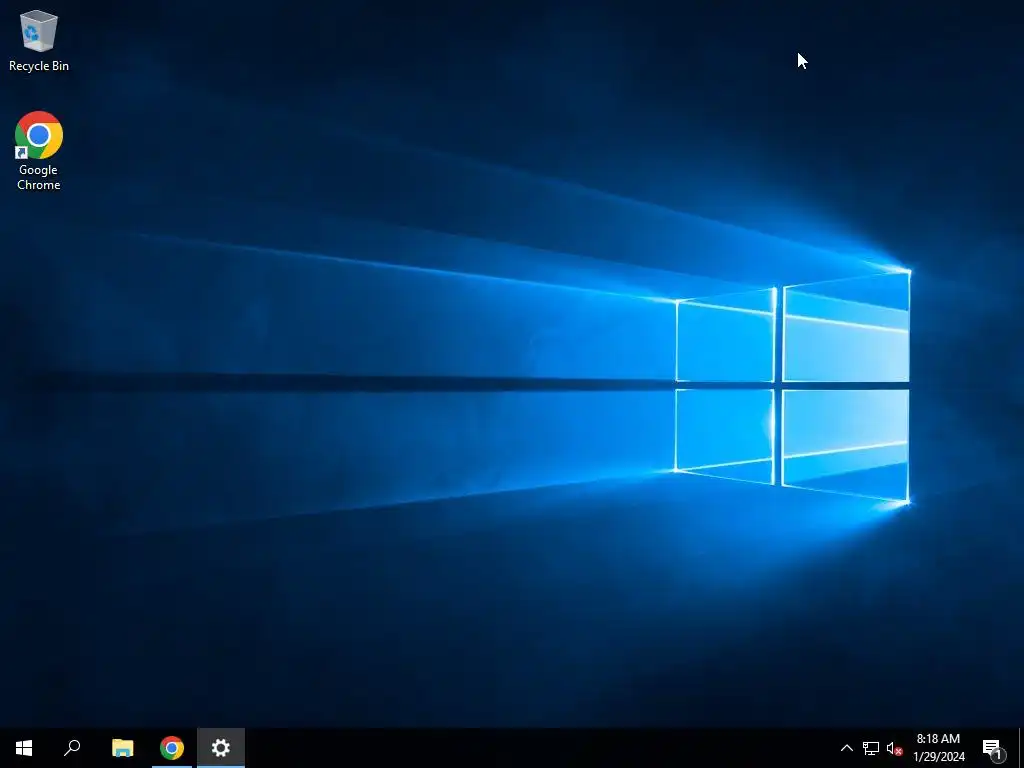Image resolution: width=1024 pixels, height=768 pixels.
Task: Switch to Chrome in the taskbar
Action: [x=172, y=748]
